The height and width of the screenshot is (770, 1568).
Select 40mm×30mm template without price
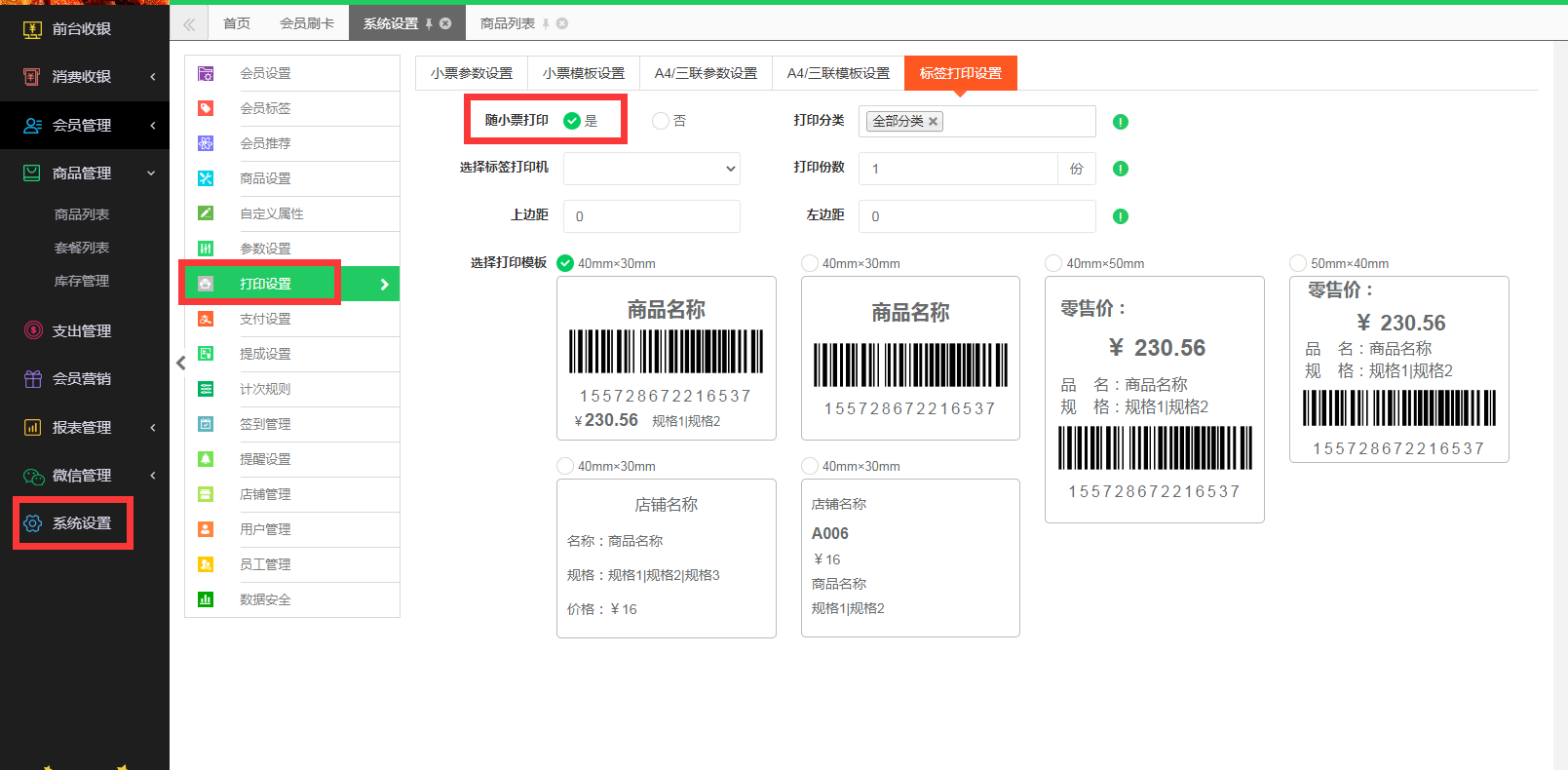point(810,263)
